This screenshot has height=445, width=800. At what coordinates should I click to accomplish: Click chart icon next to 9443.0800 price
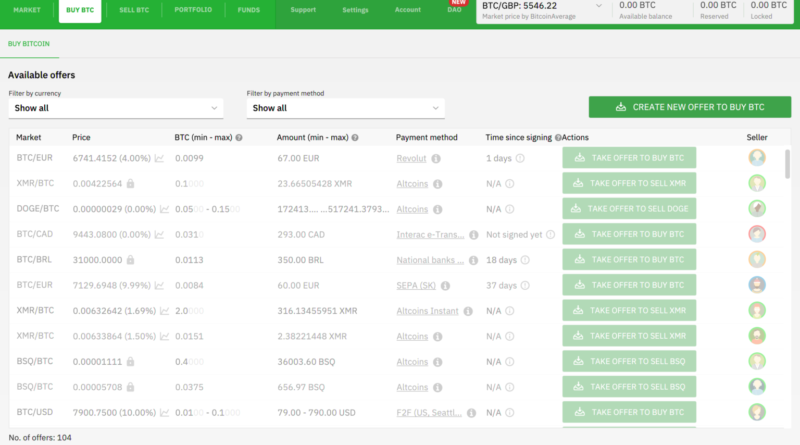(x=159, y=234)
